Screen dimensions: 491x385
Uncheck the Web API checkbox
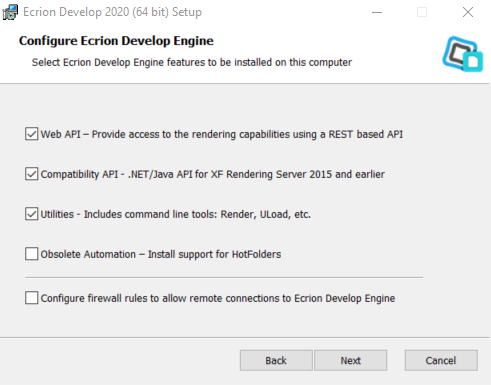31,134
